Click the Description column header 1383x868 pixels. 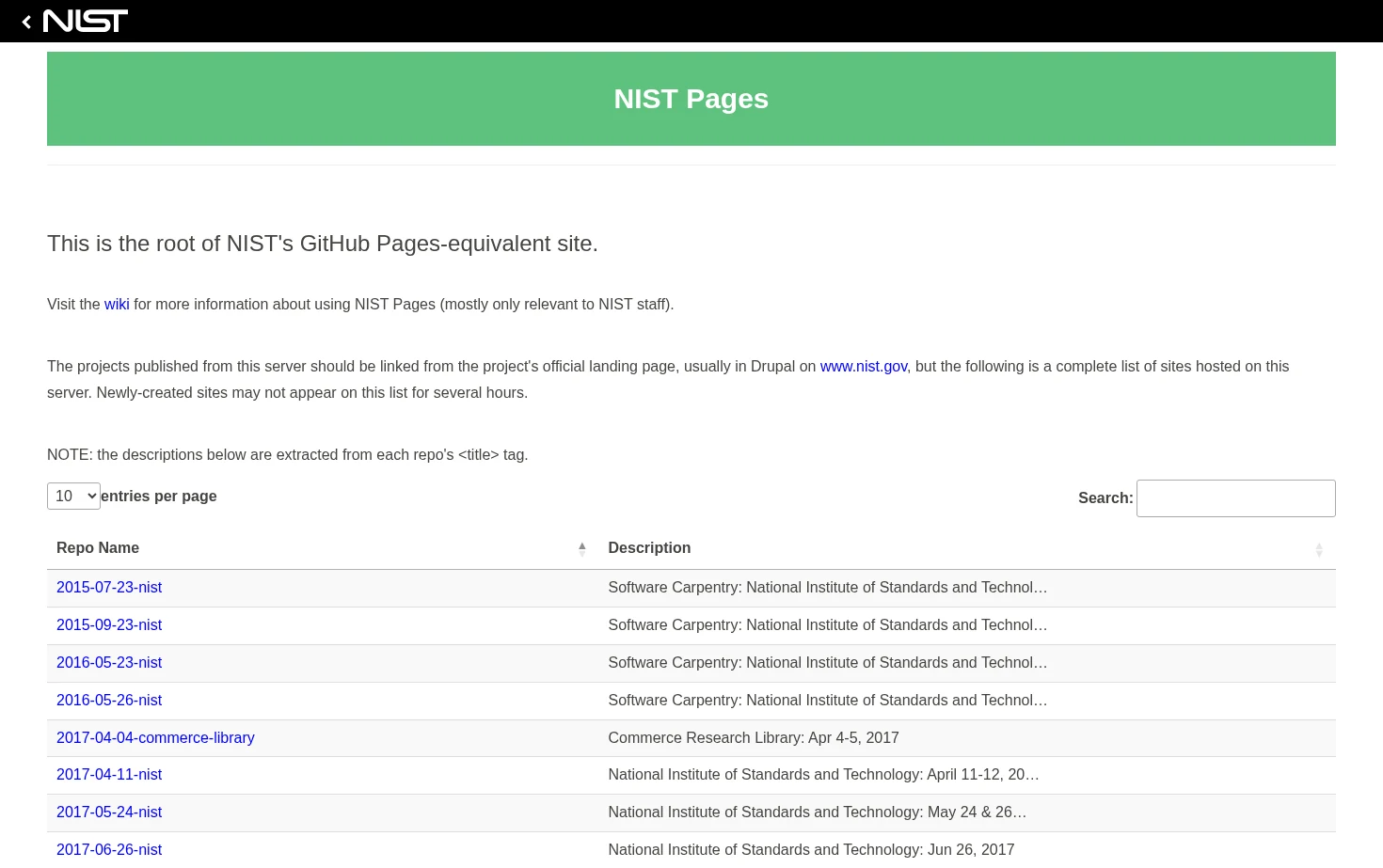click(967, 548)
